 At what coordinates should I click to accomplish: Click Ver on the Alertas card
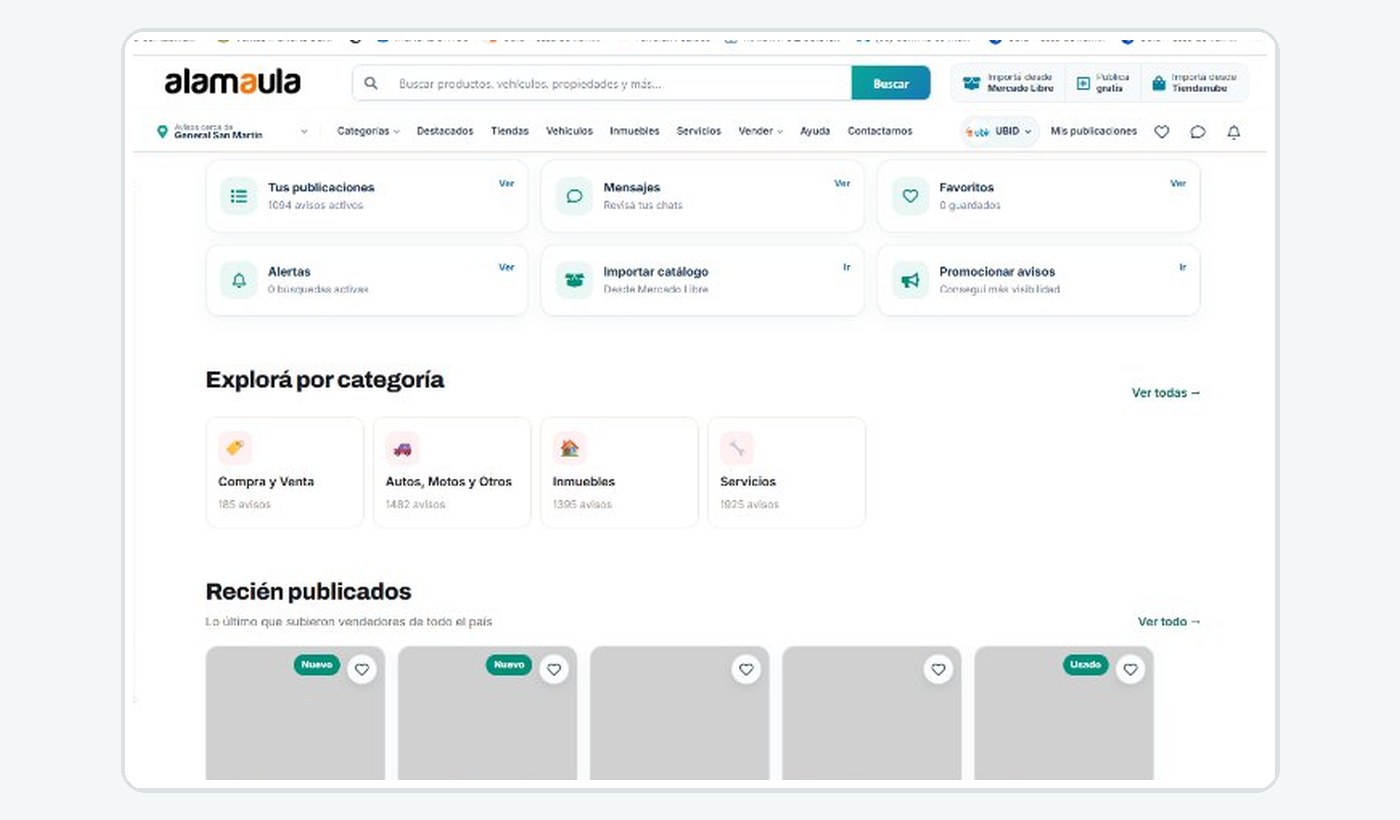click(506, 268)
